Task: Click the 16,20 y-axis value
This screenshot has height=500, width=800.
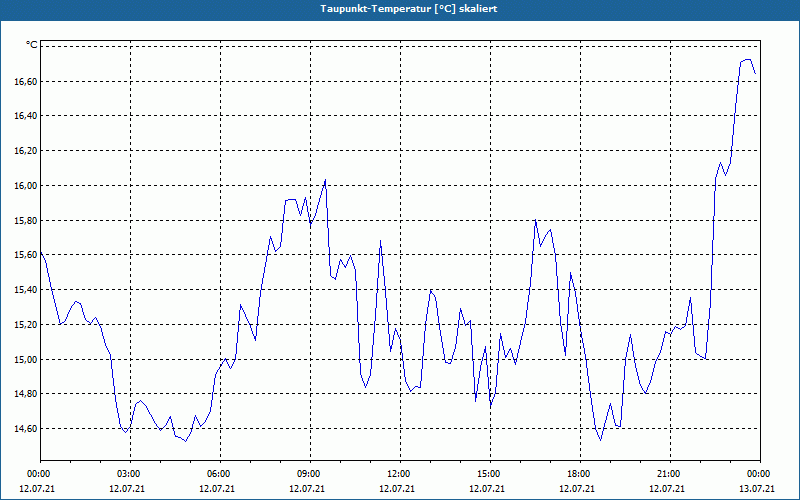Action: (26, 151)
